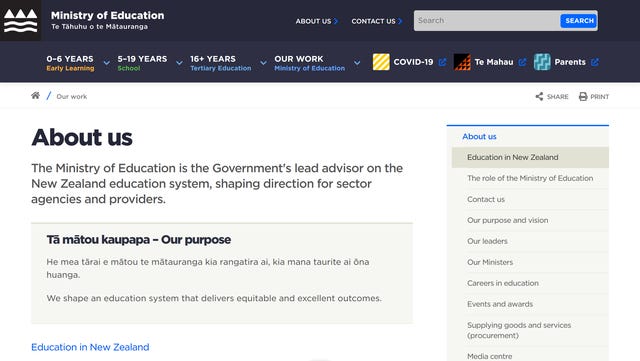This screenshot has width=640, height=361.
Task: Open the 16+ Years Tertiary Education menu
Action: tap(220, 63)
